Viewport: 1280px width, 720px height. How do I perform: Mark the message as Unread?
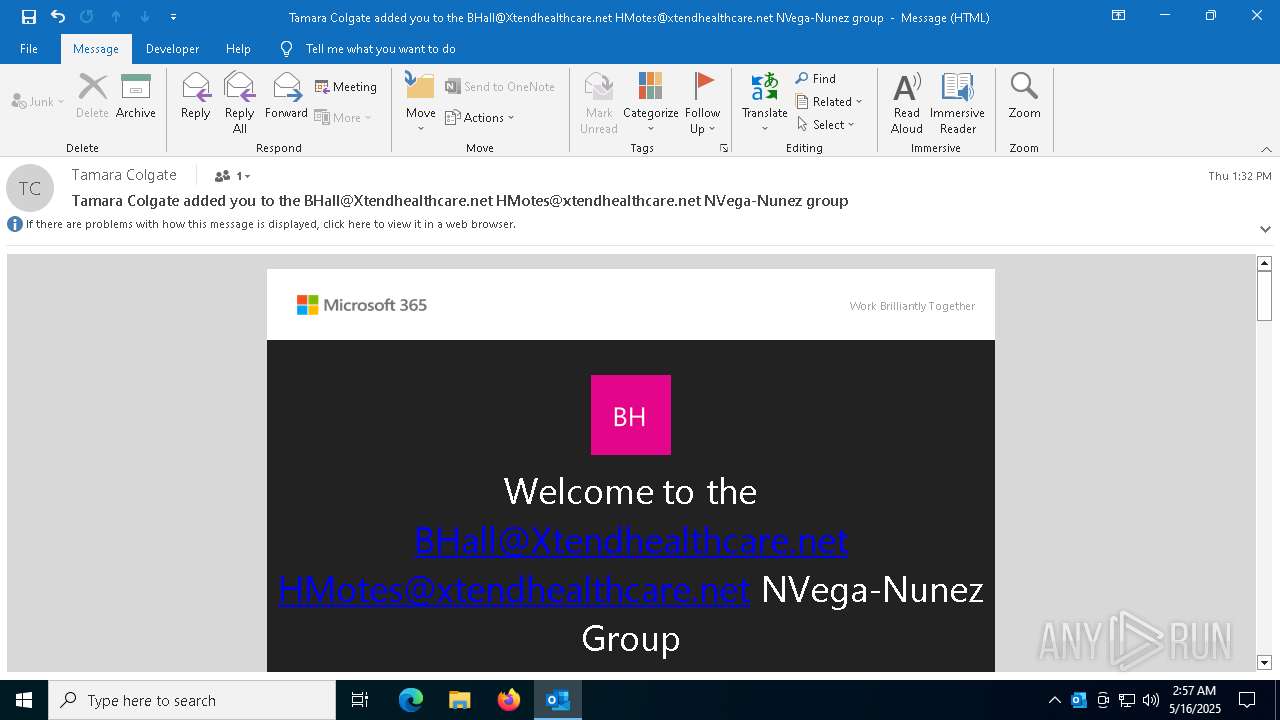pyautogui.click(x=599, y=102)
